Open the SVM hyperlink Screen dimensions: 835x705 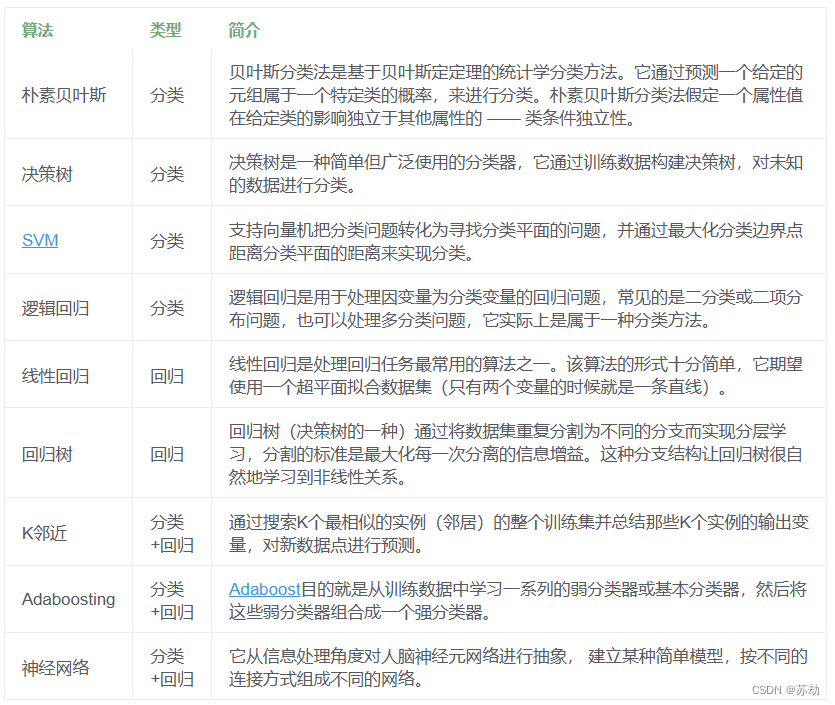pyautogui.click(x=40, y=241)
